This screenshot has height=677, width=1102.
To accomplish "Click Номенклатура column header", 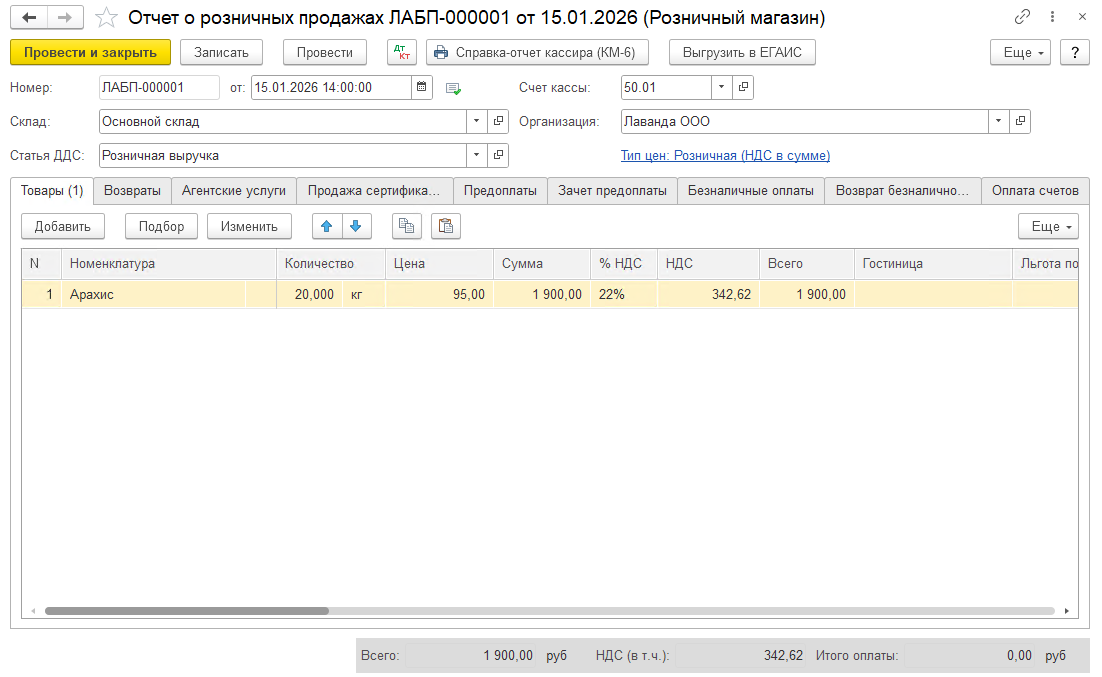I will (169, 264).
